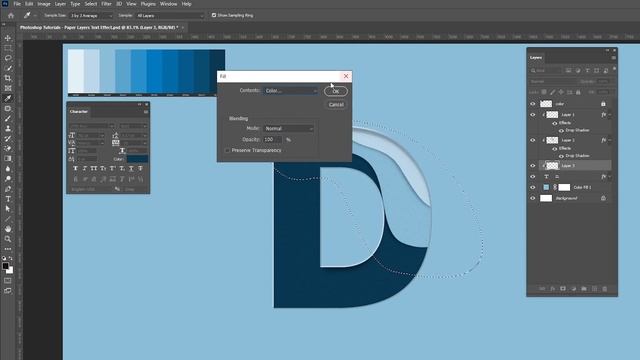This screenshot has height=360, width=640.
Task: Open the Contents dropdown in Fill dialog
Action: 291,91
